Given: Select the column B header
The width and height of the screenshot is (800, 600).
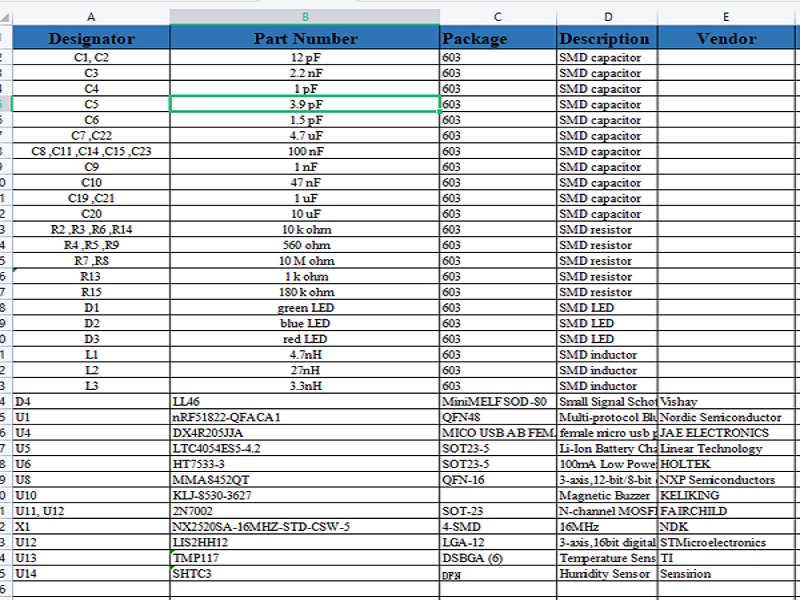Looking at the screenshot, I should pyautogui.click(x=305, y=17).
